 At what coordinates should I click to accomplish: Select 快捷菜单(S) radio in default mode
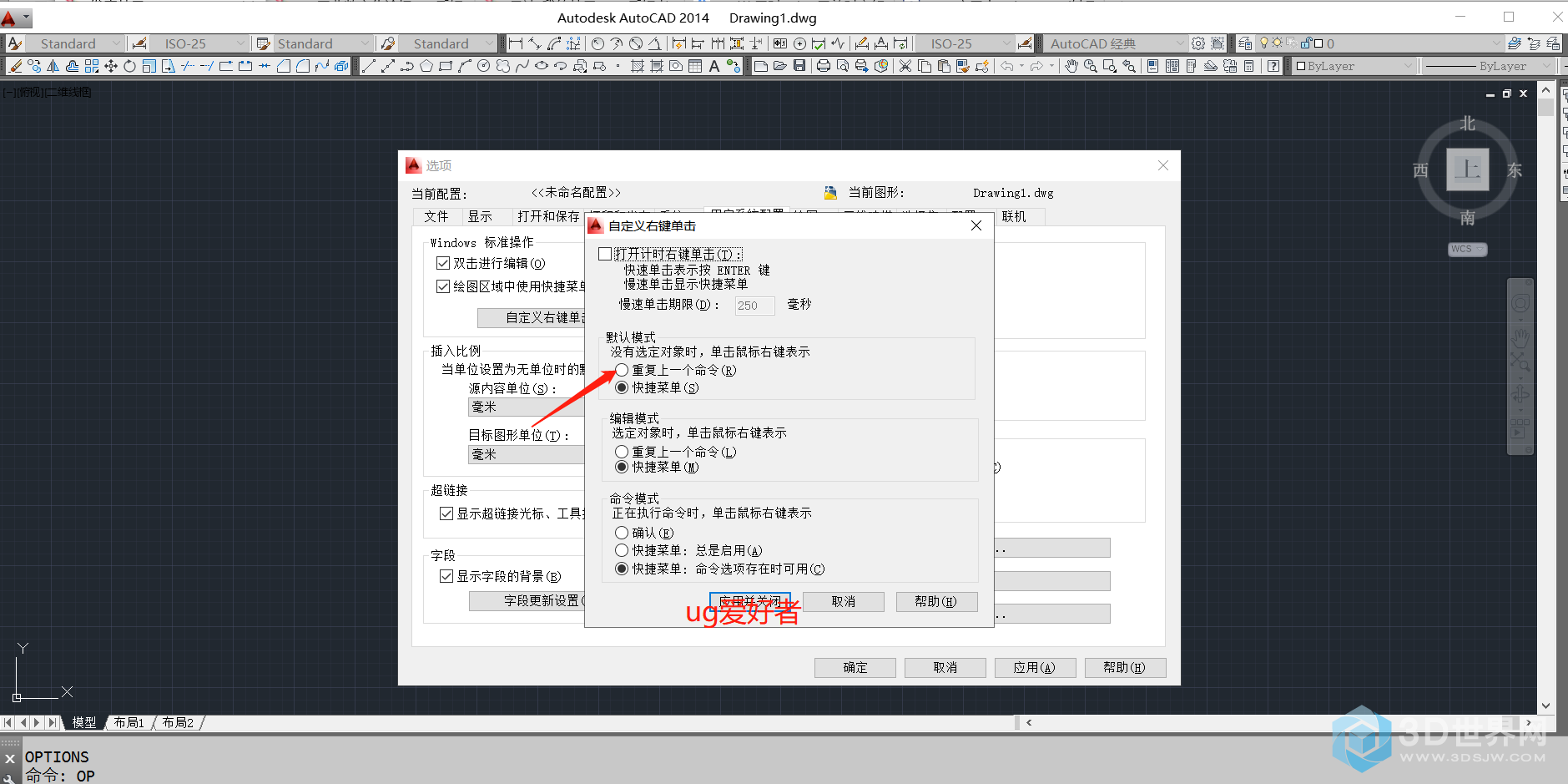pyautogui.click(x=622, y=387)
